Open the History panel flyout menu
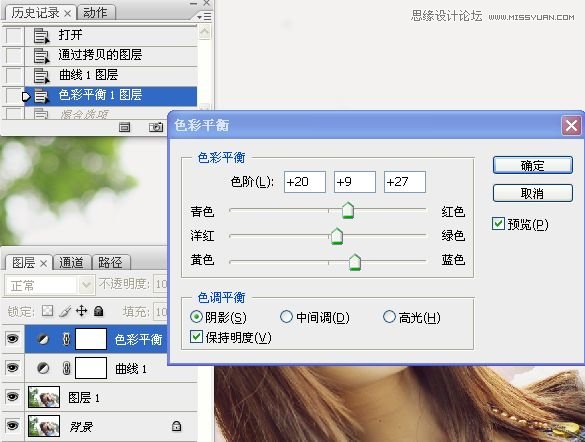 tap(204, 17)
